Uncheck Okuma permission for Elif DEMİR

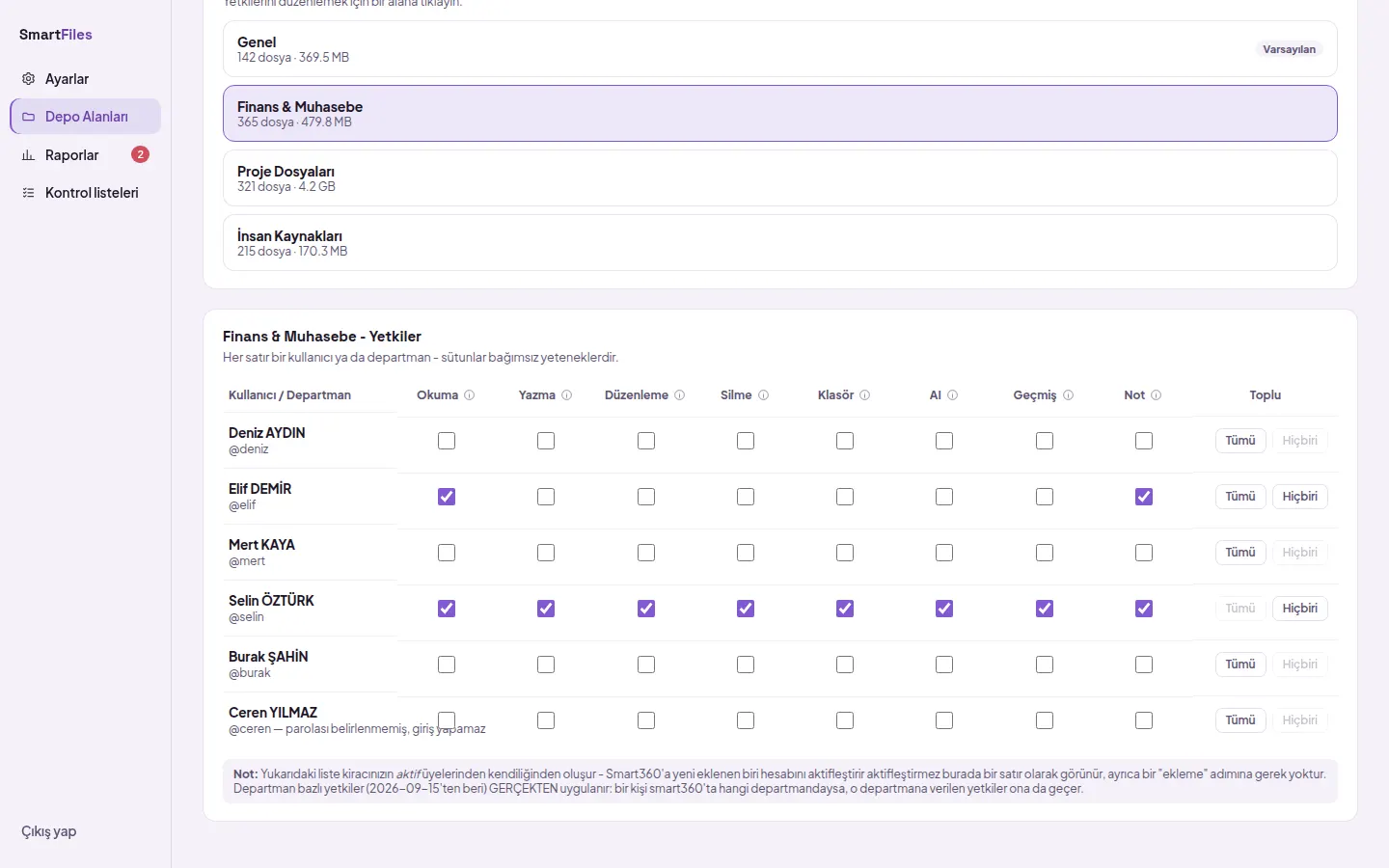tap(447, 497)
